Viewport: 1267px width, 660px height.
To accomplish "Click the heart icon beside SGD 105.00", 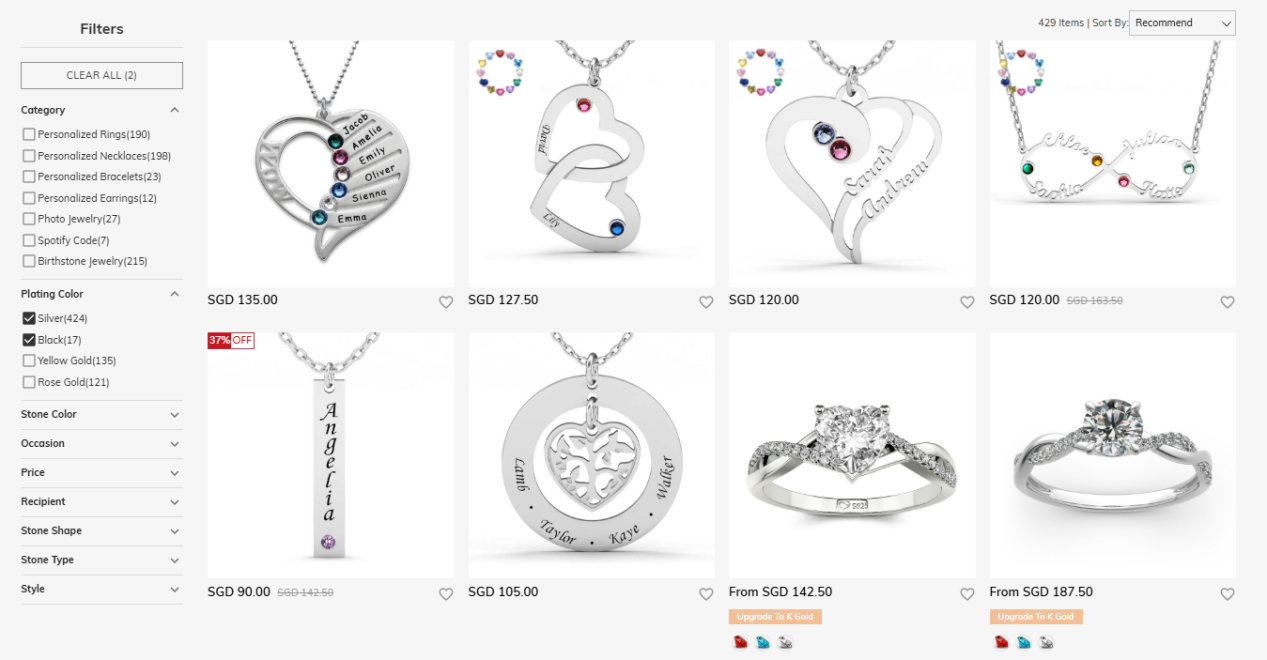I will 706,594.
